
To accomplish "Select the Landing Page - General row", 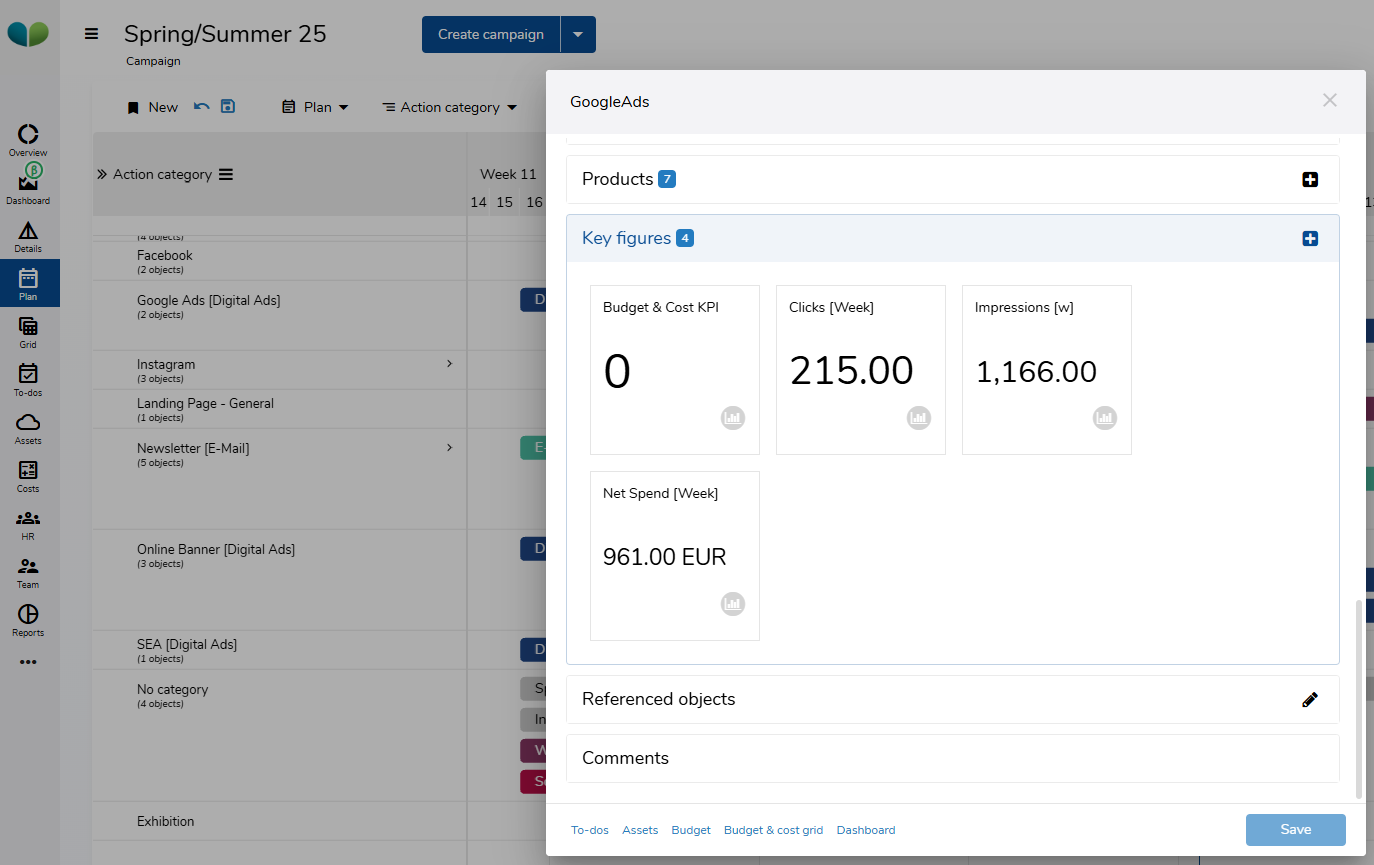I will 280,409.
